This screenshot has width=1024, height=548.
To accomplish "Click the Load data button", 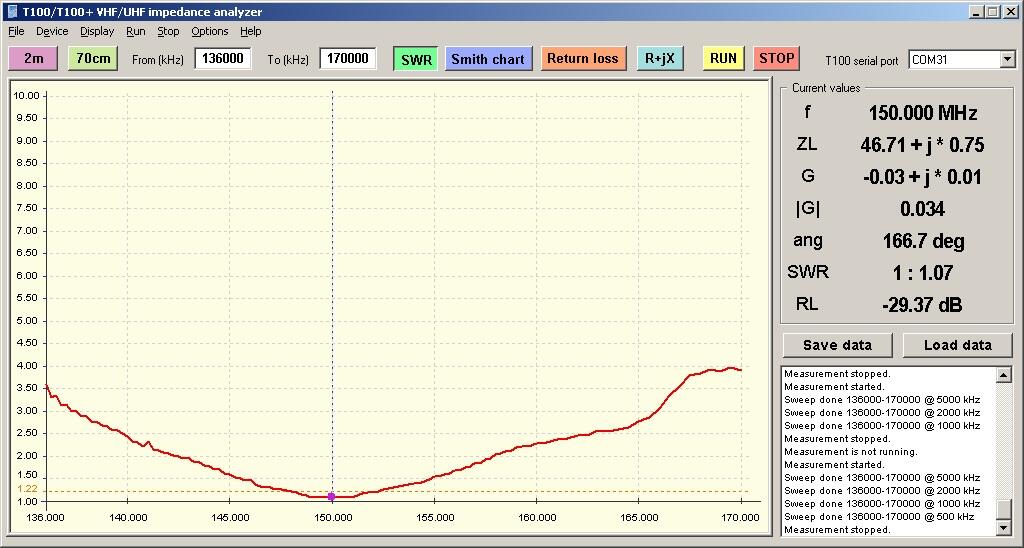I will click(957, 345).
